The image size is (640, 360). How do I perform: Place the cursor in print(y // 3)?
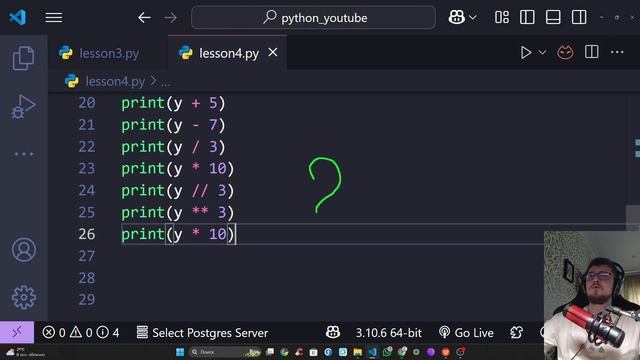pyautogui.click(x=178, y=191)
